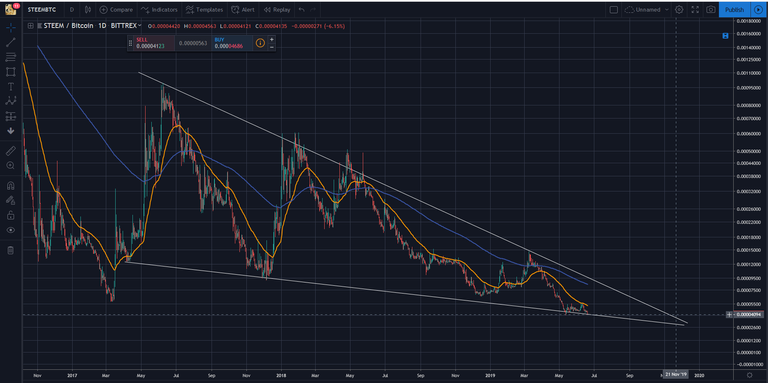This screenshot has height=383, width=768.
Task: Hide all drawings with eye icon
Action: (10, 230)
